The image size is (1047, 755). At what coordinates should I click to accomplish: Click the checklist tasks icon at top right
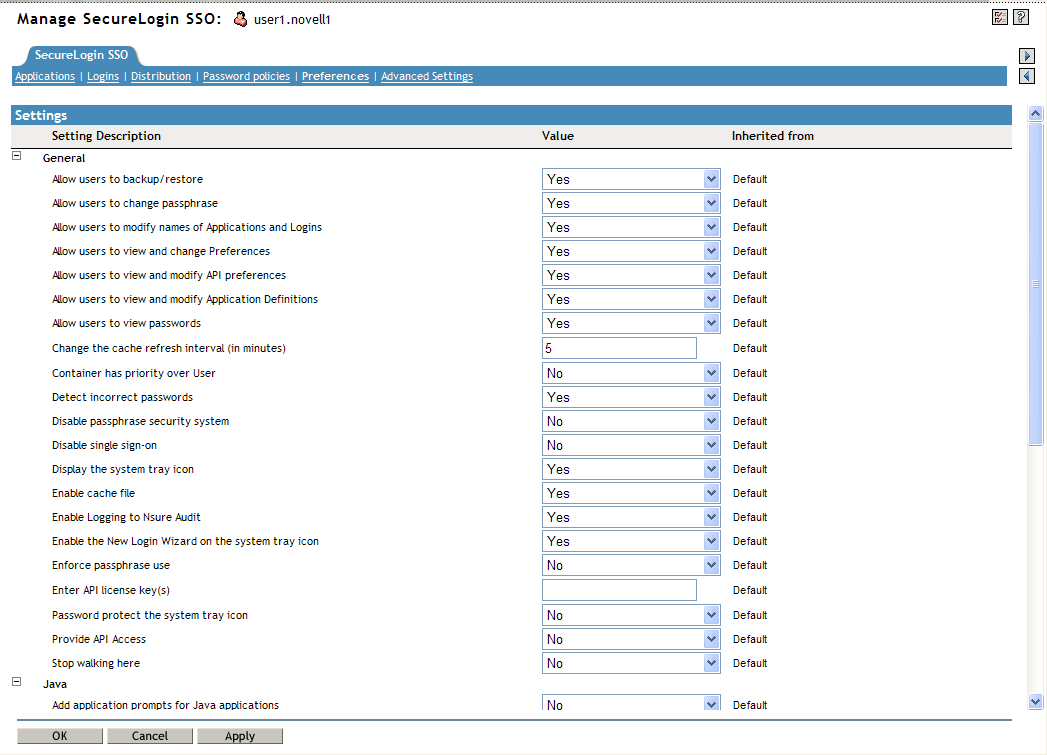click(x=999, y=16)
